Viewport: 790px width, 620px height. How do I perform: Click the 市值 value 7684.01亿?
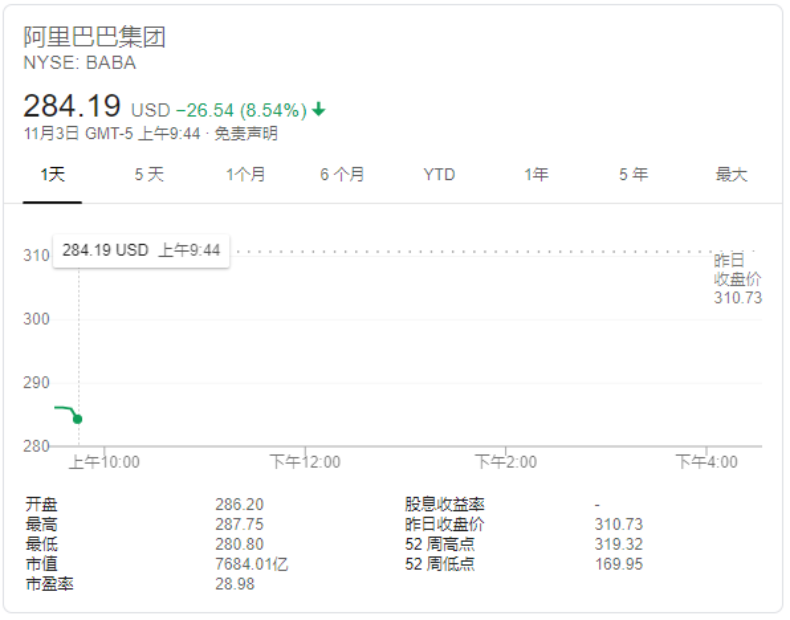point(251,564)
